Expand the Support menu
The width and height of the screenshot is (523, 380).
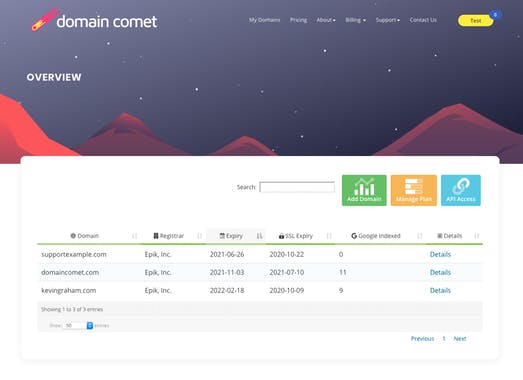388,20
